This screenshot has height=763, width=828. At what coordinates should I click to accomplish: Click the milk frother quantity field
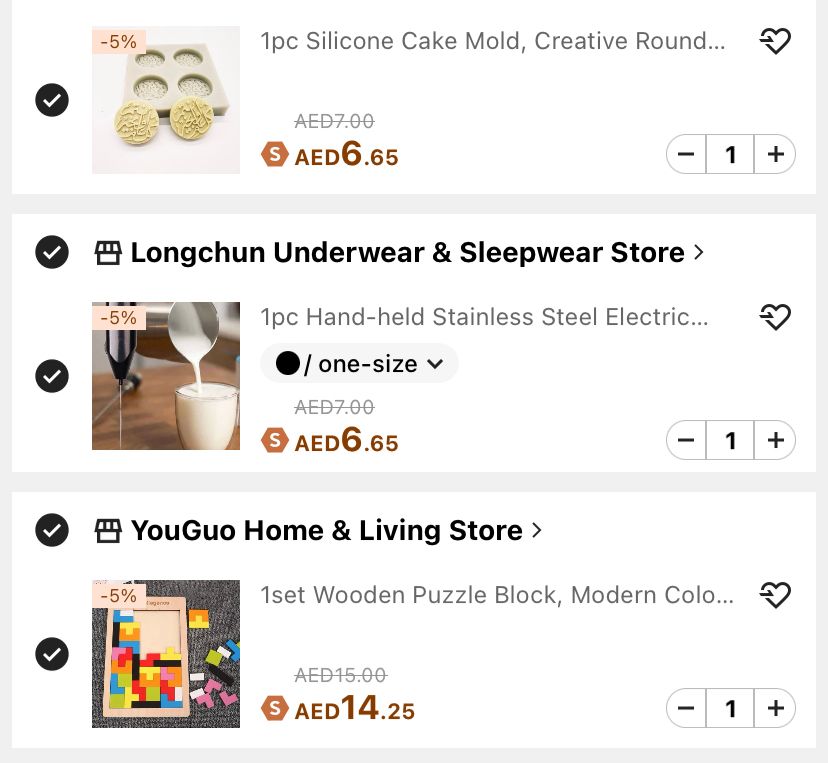tap(731, 440)
